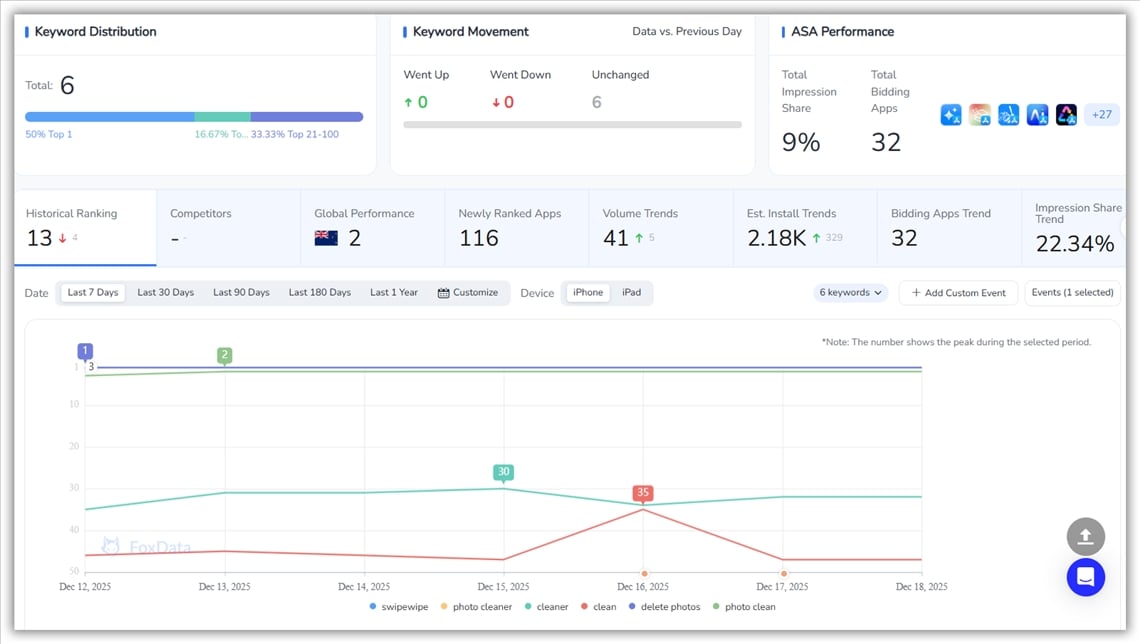Viewport: 1140px width, 644px height.
Task: Click the peach-colored bidding app icon
Action: [980, 115]
